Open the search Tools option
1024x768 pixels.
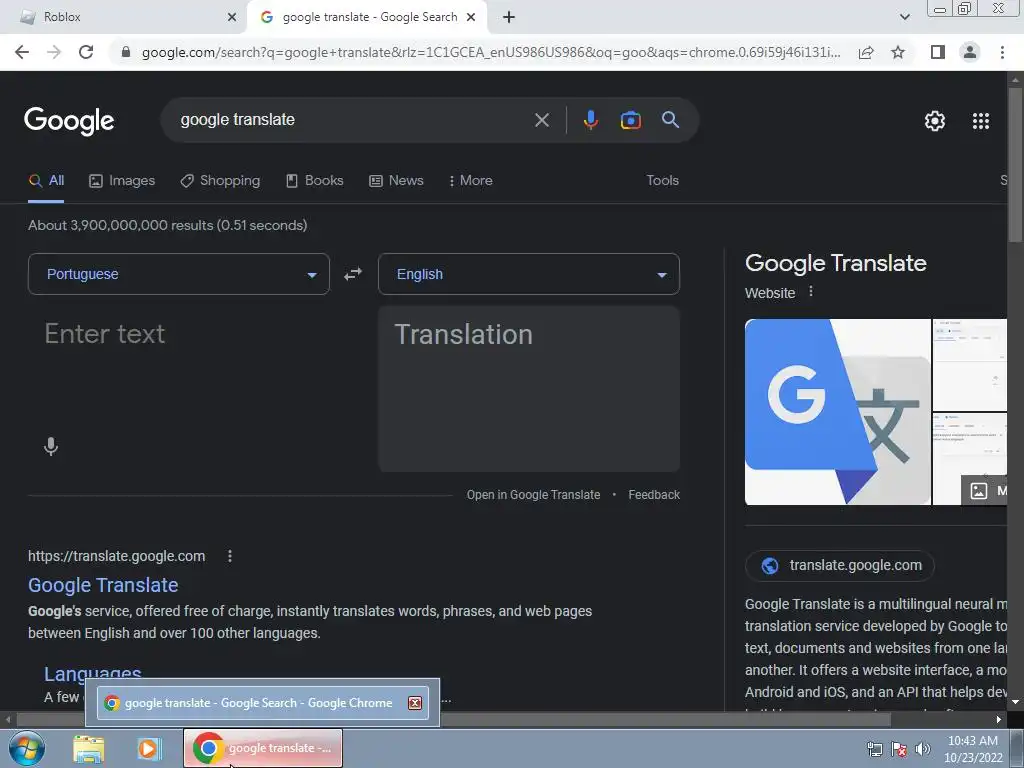click(662, 180)
